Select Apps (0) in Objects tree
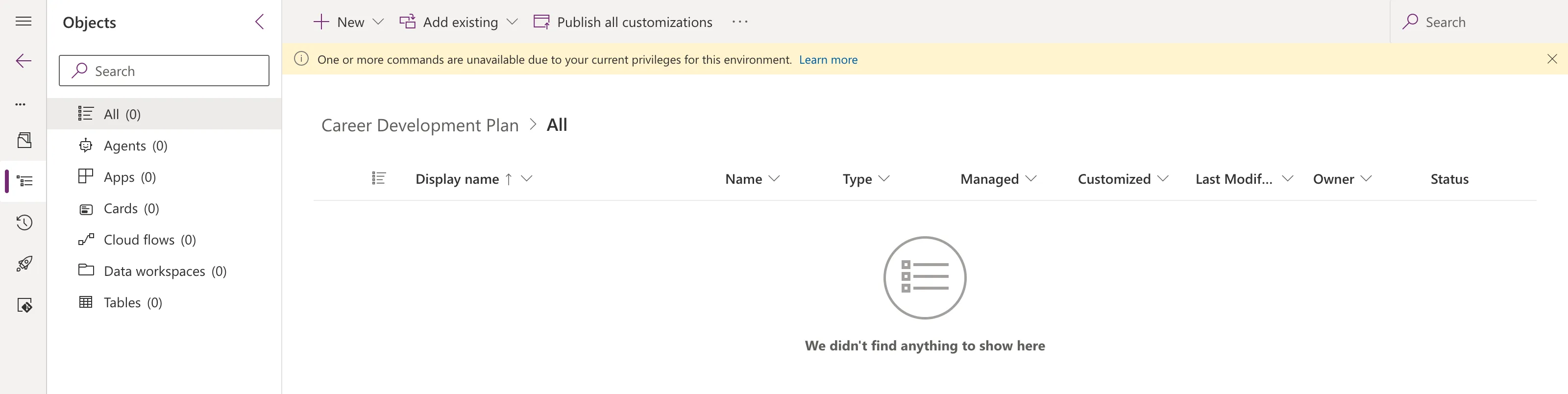Screen dimensions: 1568x394 tap(164, 176)
